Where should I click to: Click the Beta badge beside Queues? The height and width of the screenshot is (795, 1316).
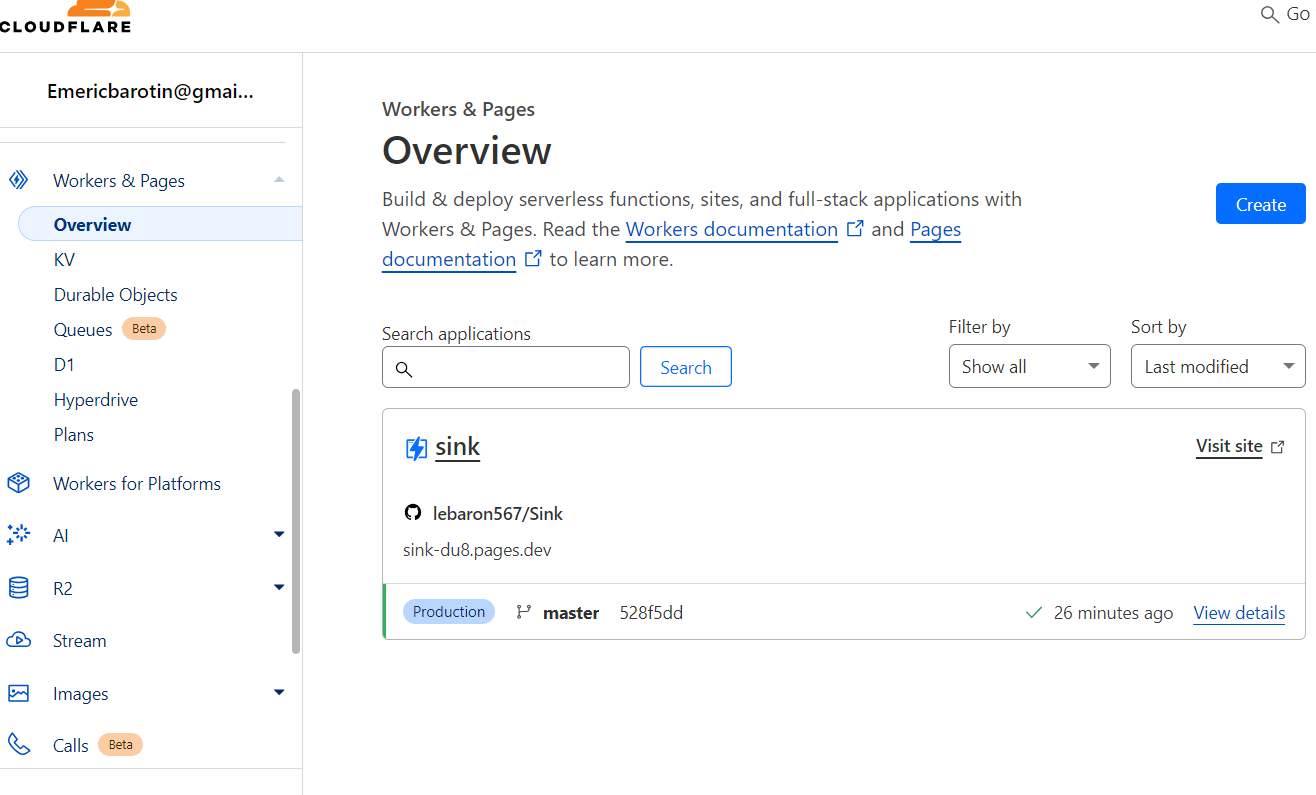pyautogui.click(x=144, y=328)
